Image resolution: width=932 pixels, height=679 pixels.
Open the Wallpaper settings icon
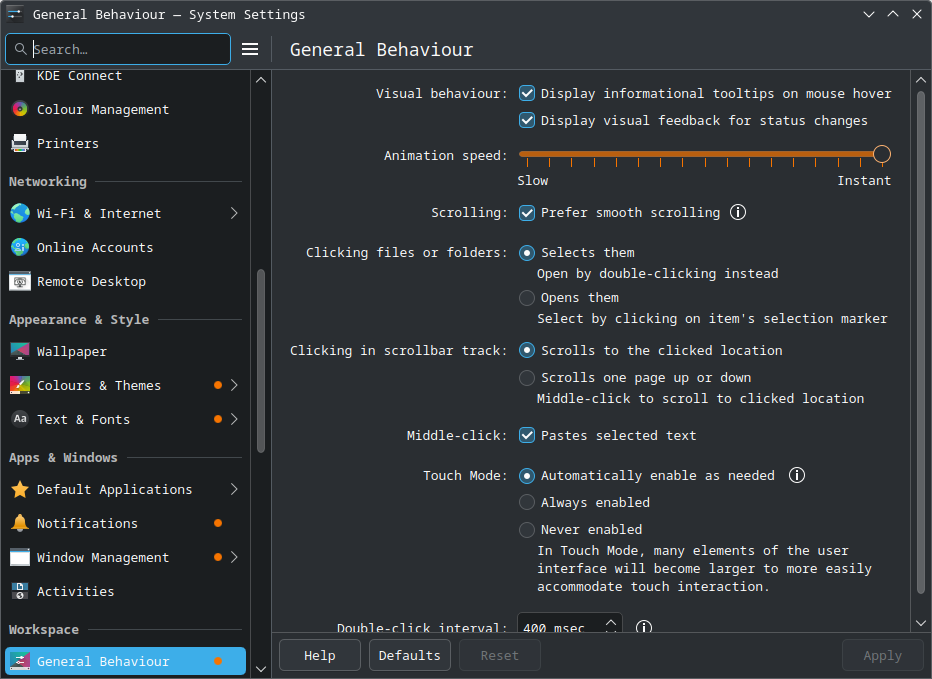click(x=19, y=351)
